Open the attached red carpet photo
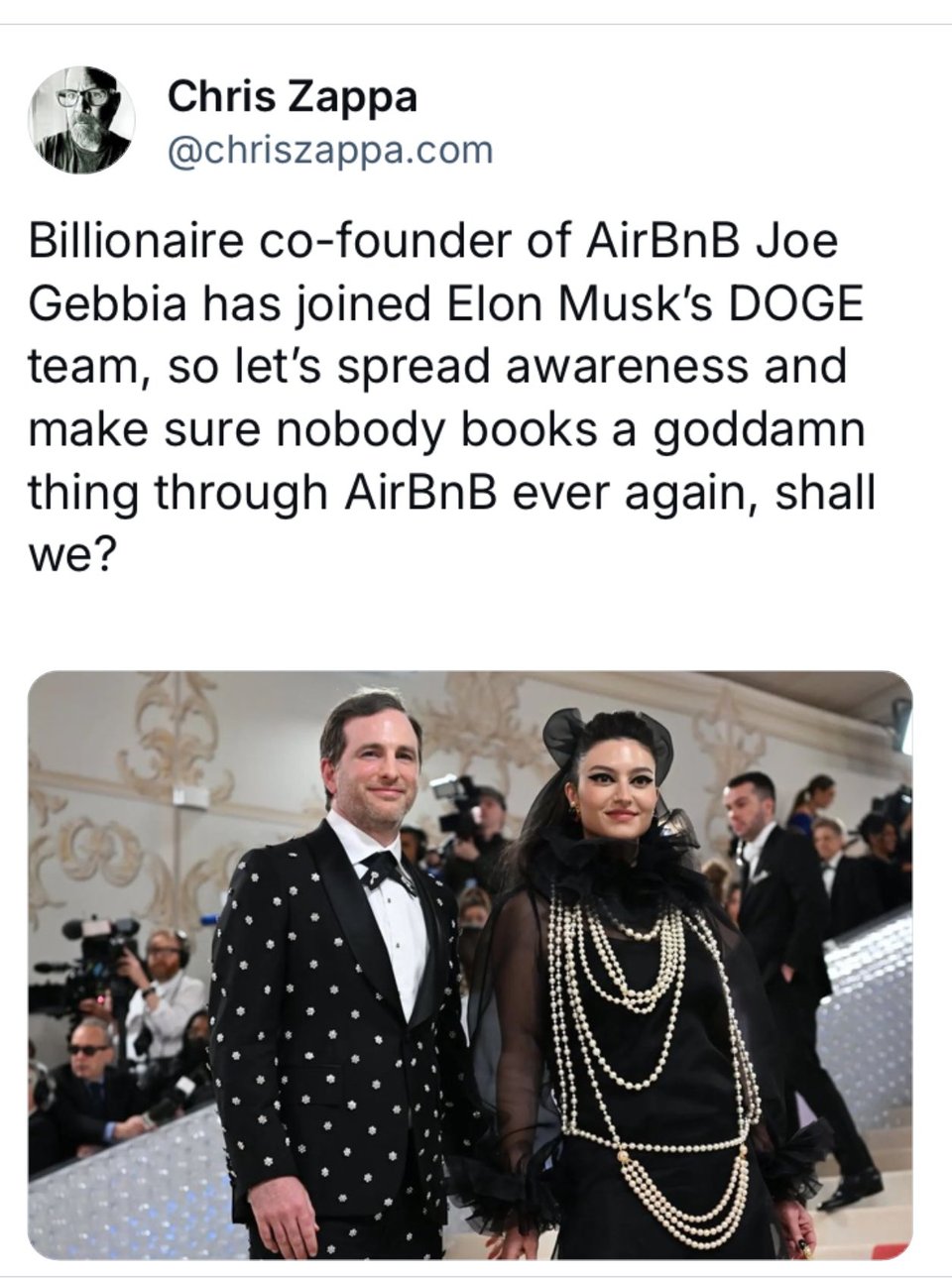952x1279 pixels. [x=470, y=965]
